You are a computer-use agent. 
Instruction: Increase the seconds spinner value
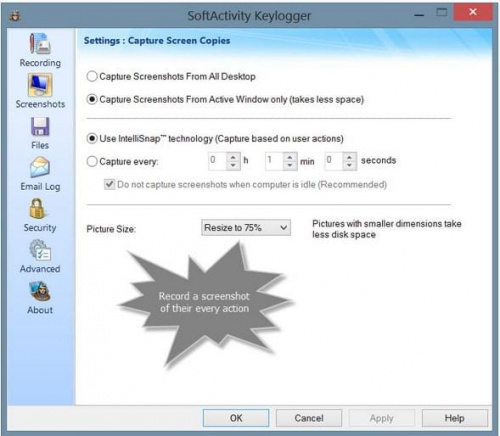(349, 157)
